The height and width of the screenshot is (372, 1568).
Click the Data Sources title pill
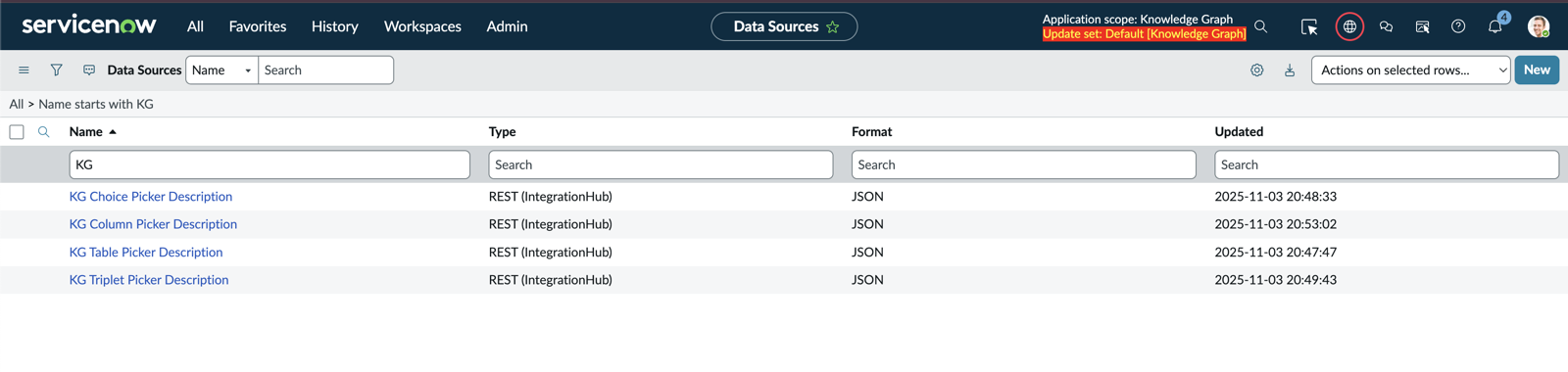775,26
